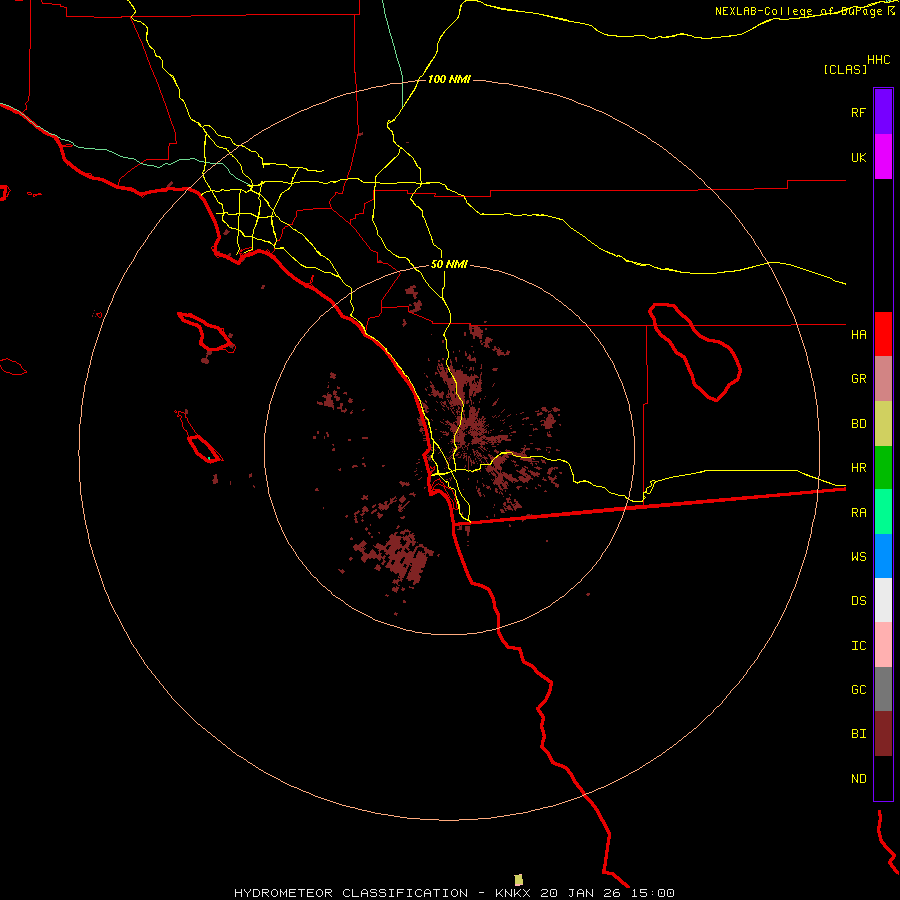Click the ND black legend swatch

click(883, 778)
